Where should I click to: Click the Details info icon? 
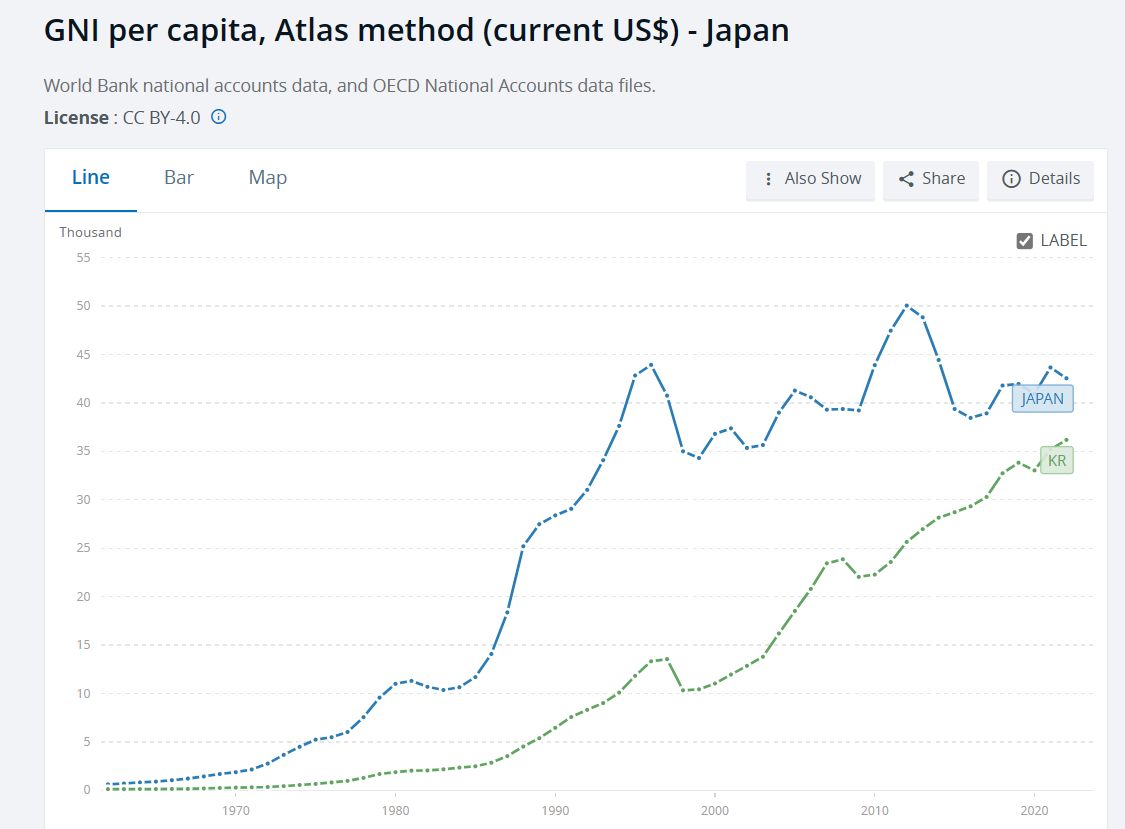point(1011,179)
